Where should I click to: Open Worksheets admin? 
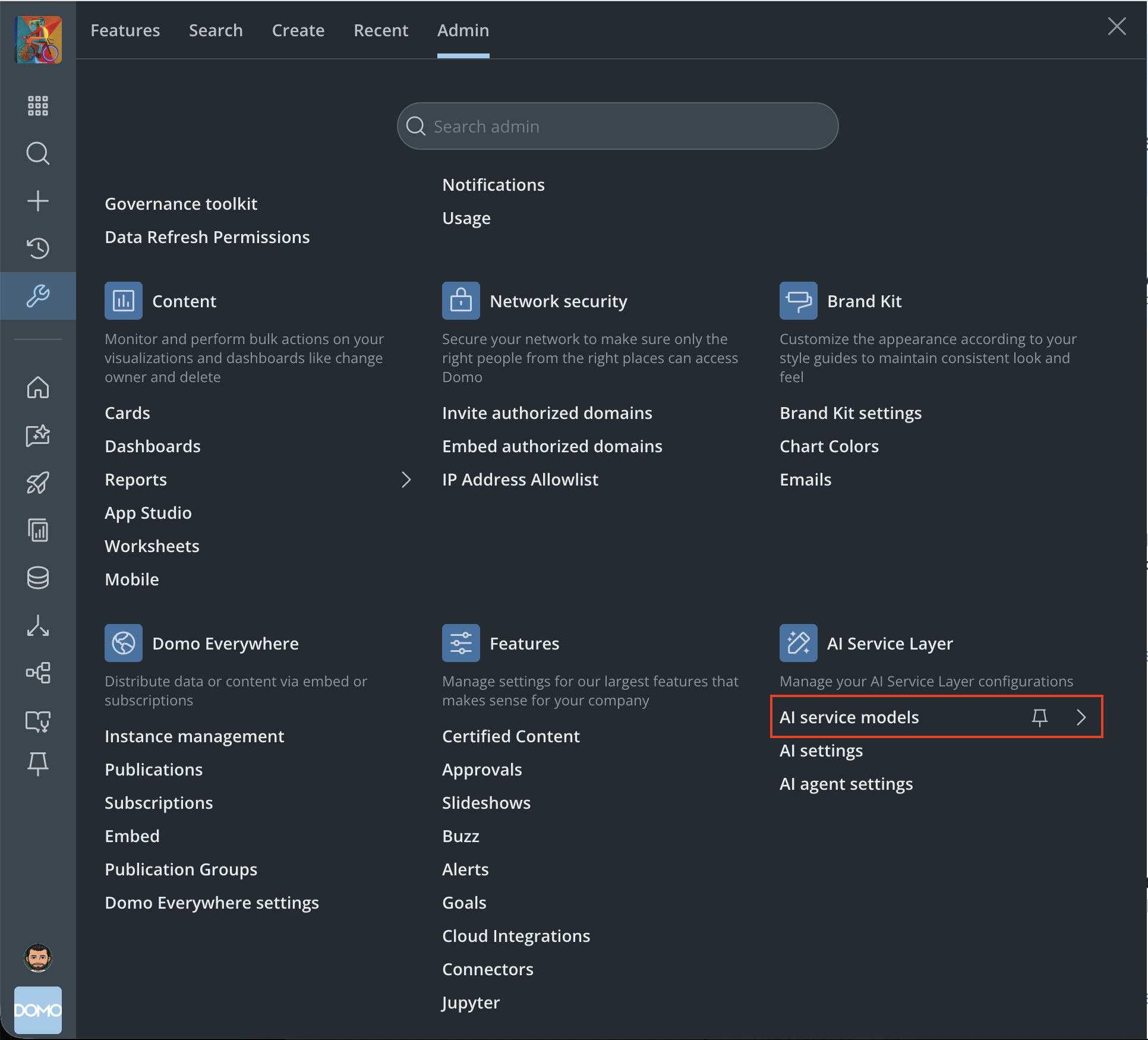[x=152, y=546]
